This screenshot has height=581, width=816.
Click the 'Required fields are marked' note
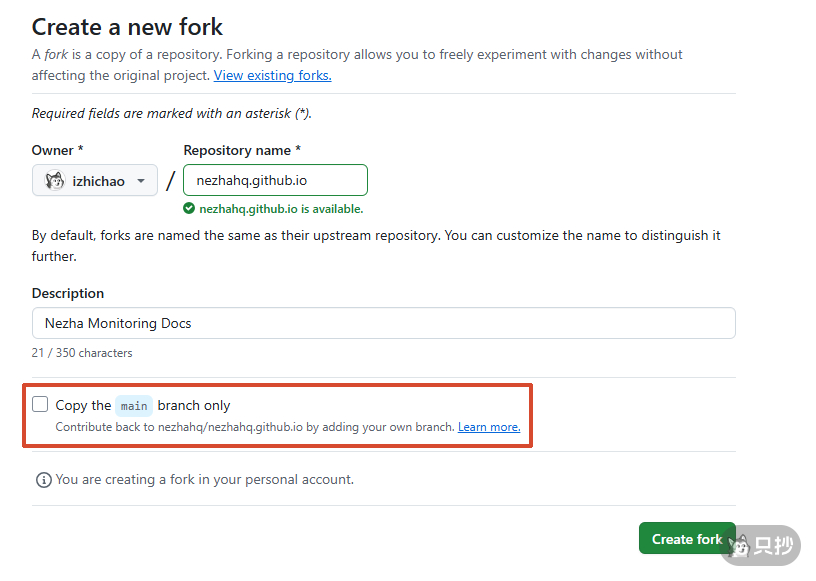click(172, 113)
